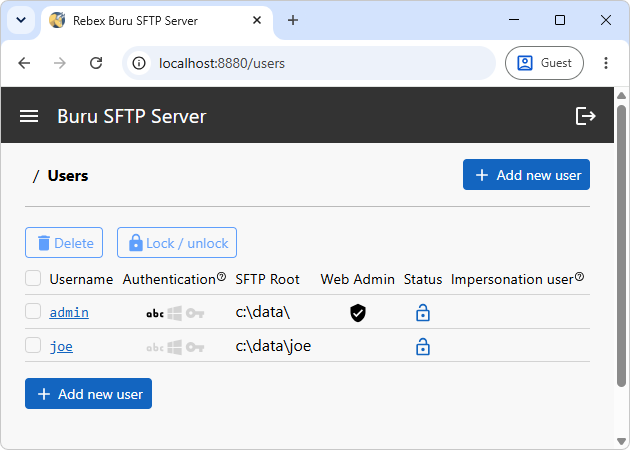Image resolution: width=630 pixels, height=450 pixels.
Task: Toggle the select-all users checkbox
Action: [33, 278]
